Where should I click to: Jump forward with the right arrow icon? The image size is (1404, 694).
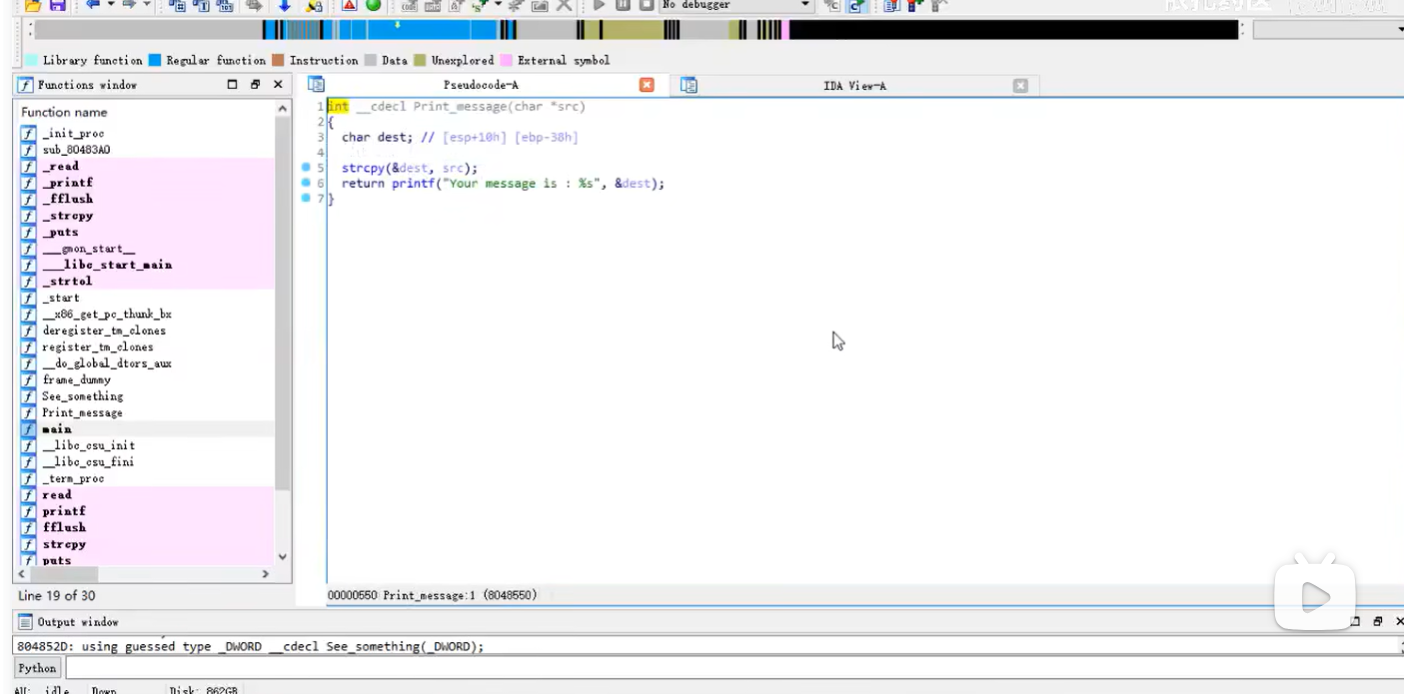pos(130,5)
